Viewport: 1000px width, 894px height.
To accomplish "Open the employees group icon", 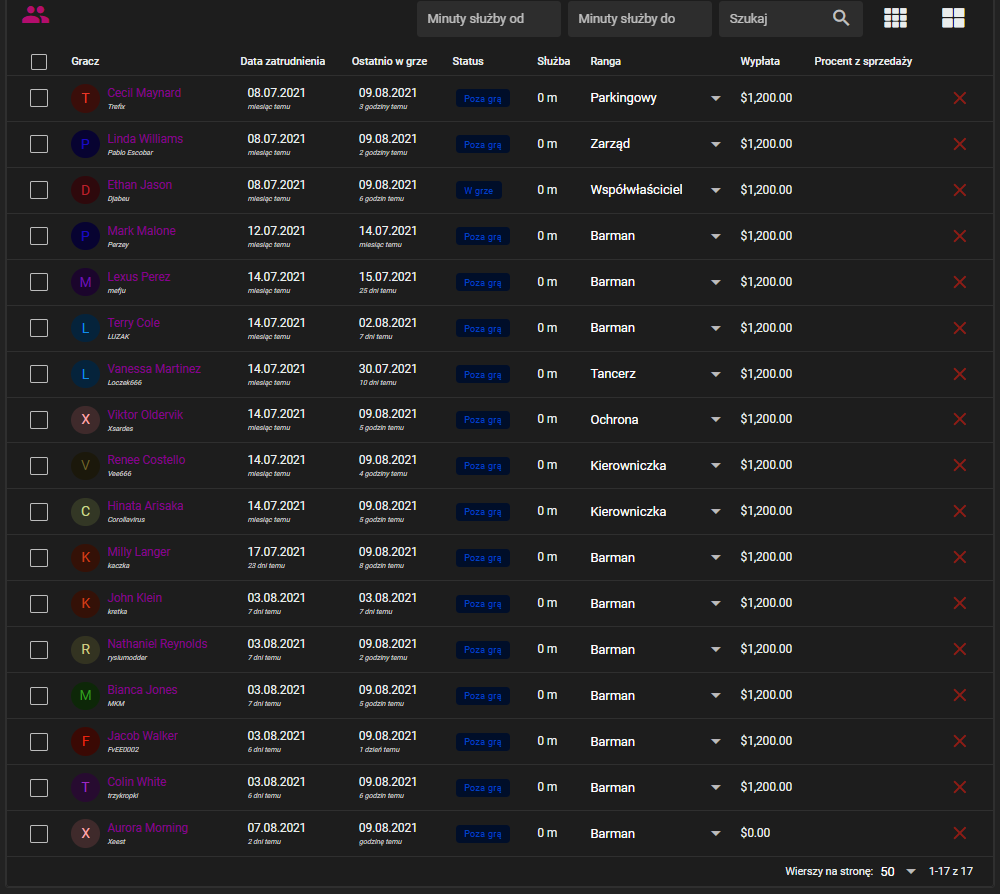I will pos(35,15).
